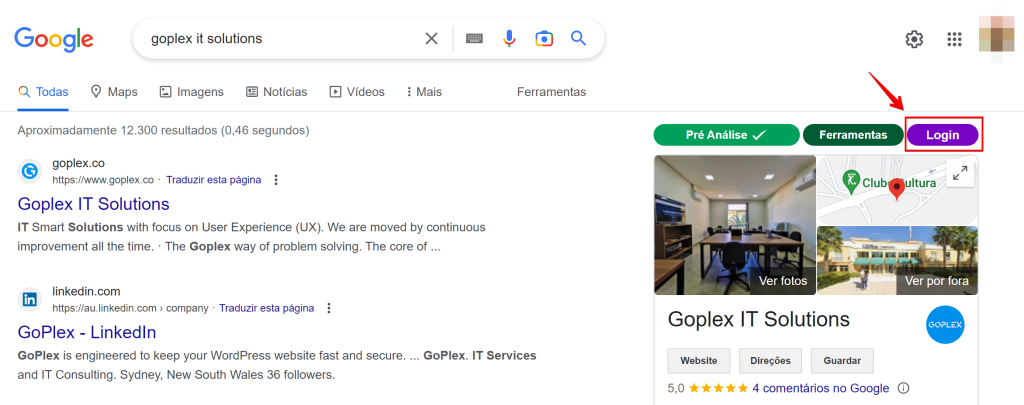The image size is (1024, 405).
Task: Switch to the Notícias tab
Action: 276,92
